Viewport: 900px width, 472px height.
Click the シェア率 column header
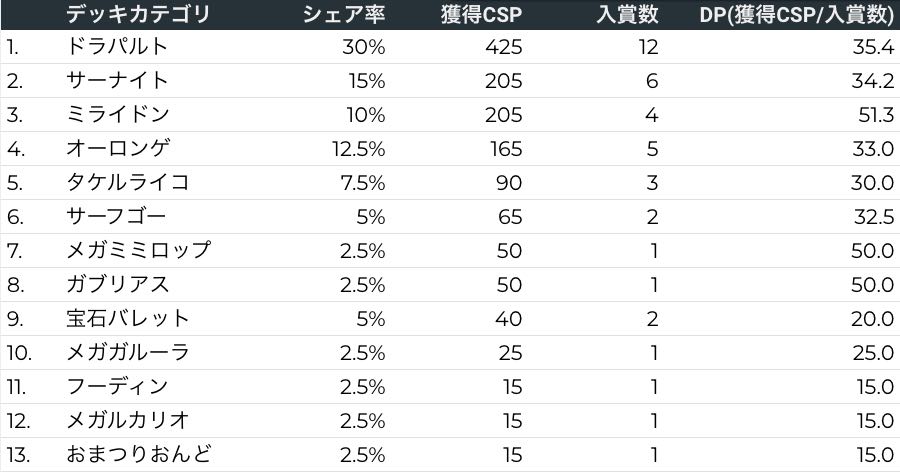pyautogui.click(x=344, y=14)
